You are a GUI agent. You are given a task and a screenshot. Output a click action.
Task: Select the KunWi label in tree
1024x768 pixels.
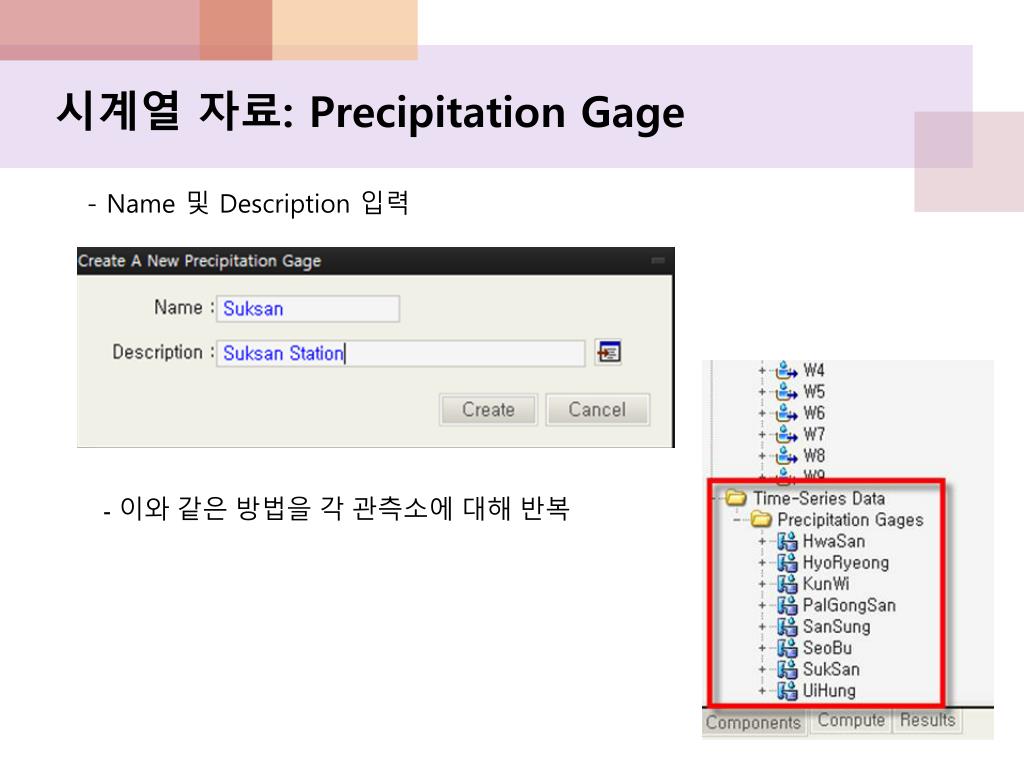click(826, 584)
